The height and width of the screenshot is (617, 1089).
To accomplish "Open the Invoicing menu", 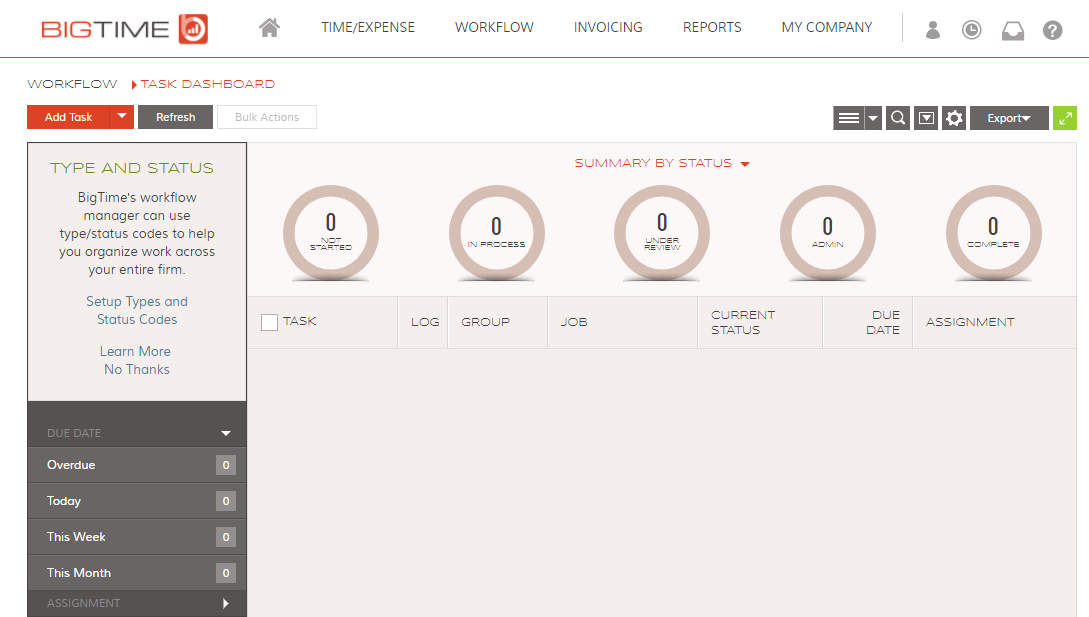I will coord(608,28).
